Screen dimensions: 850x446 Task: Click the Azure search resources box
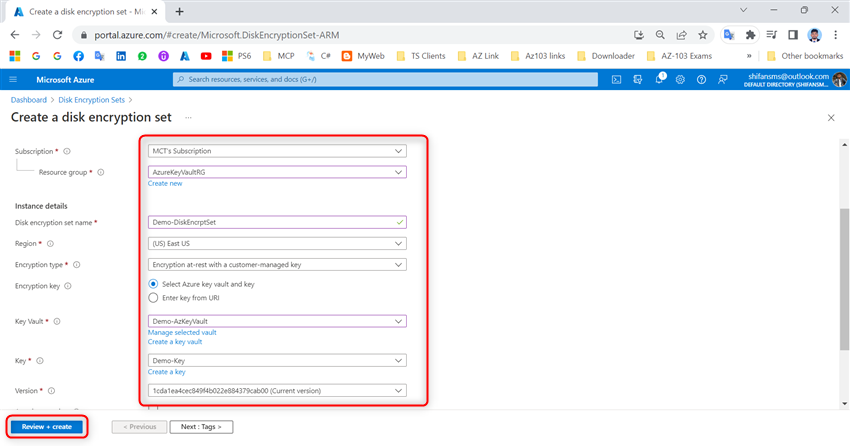tap(385, 80)
